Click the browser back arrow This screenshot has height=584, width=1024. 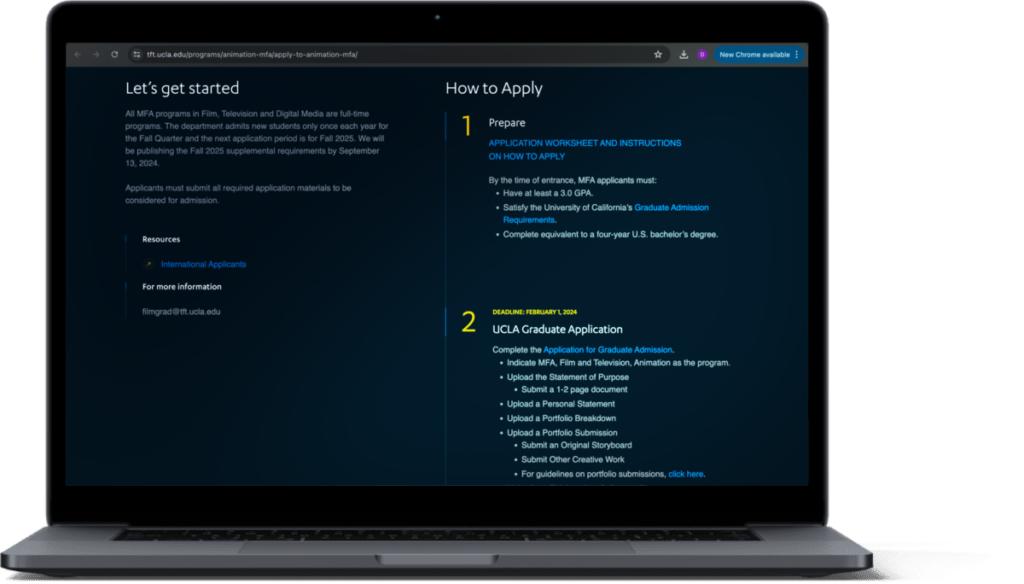click(x=77, y=55)
